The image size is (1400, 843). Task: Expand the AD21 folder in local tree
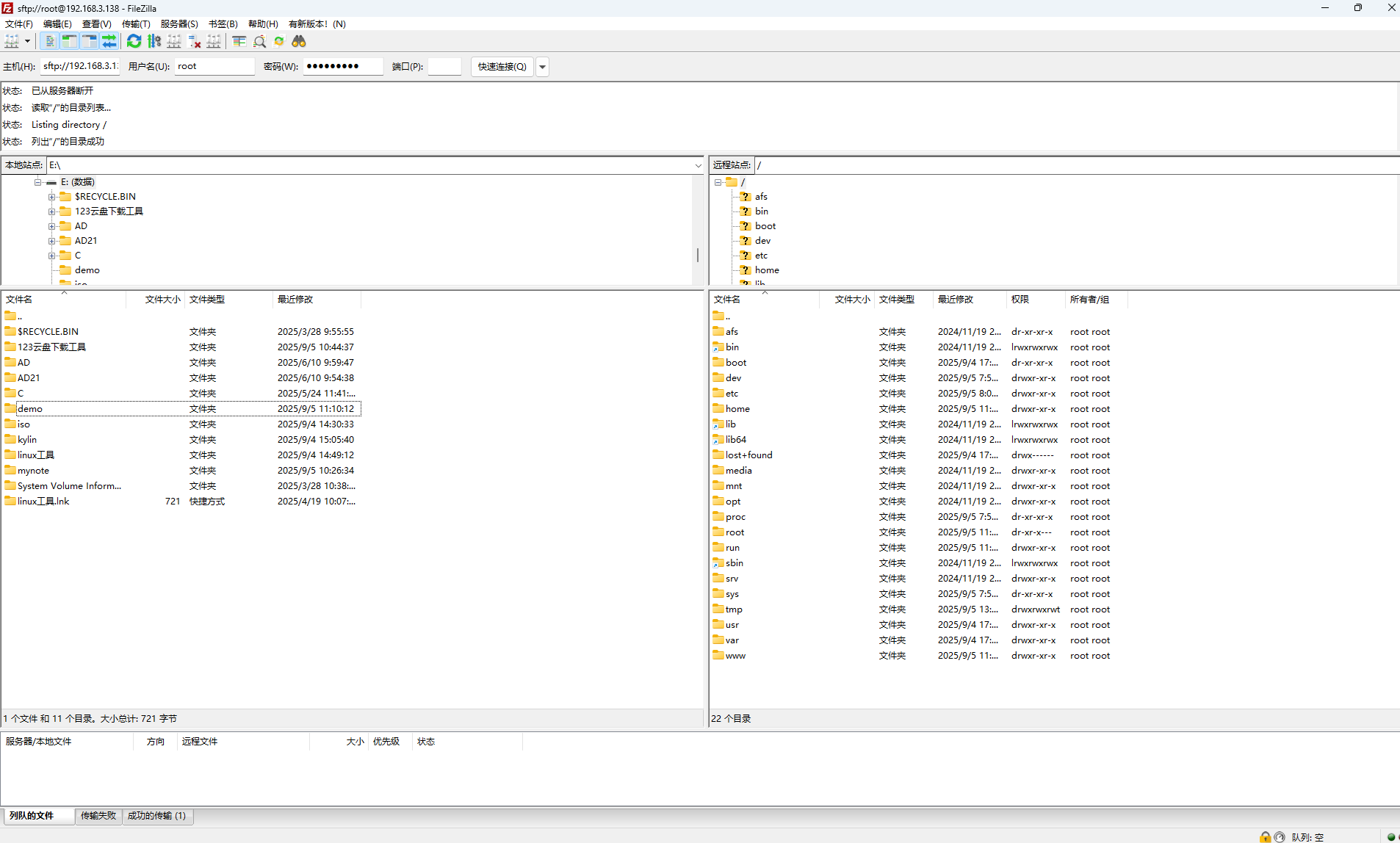[x=52, y=241]
